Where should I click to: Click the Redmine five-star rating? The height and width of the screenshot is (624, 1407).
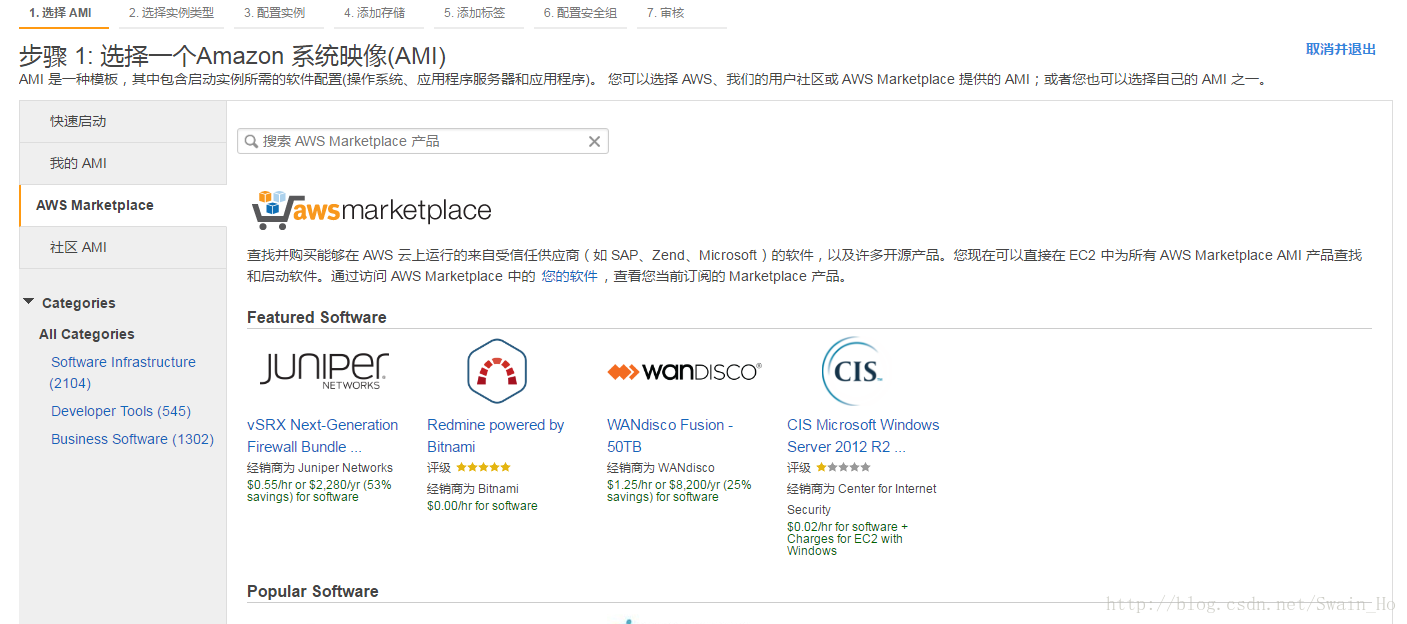point(483,467)
